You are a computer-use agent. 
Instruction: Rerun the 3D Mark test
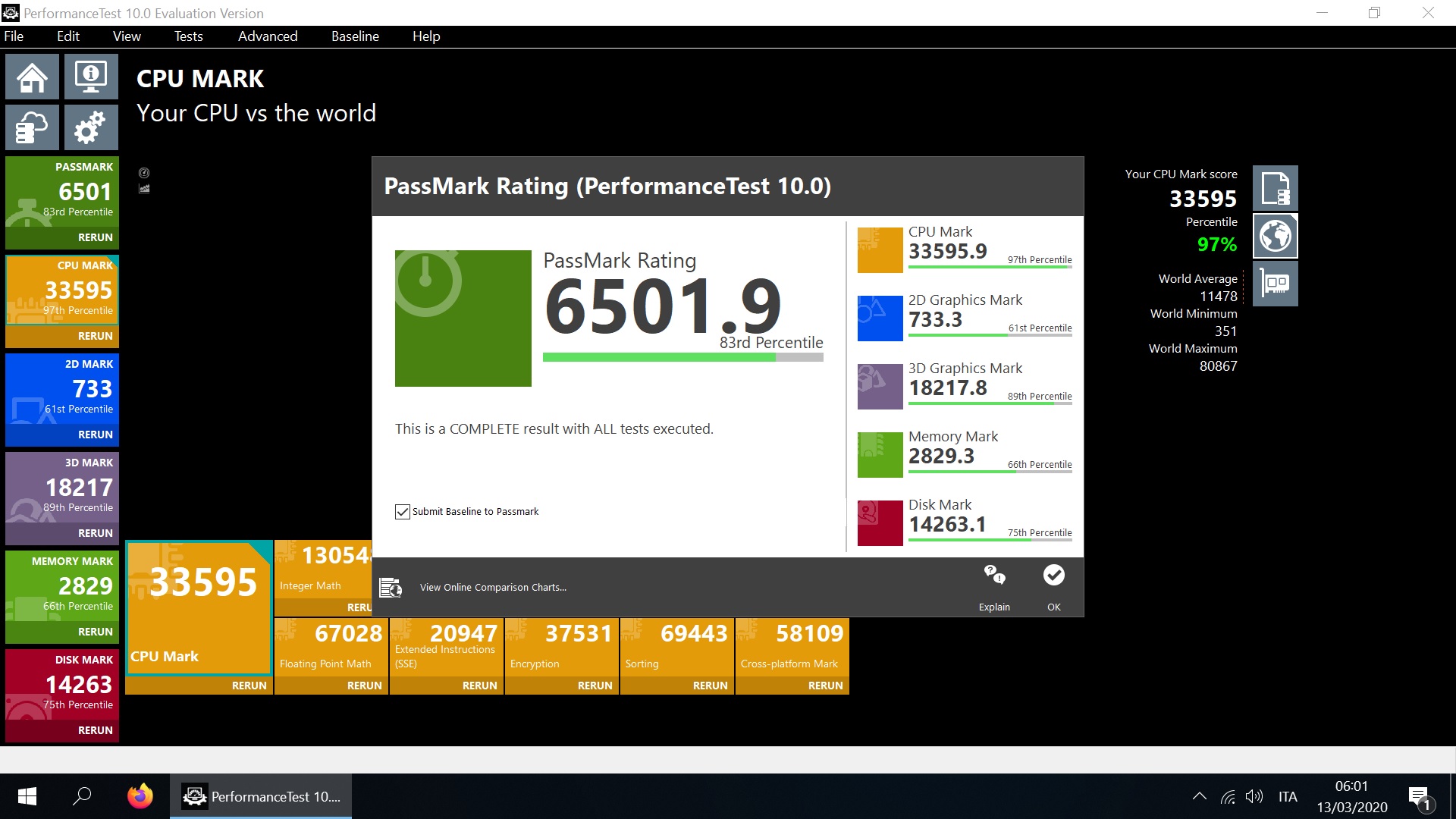(x=95, y=533)
